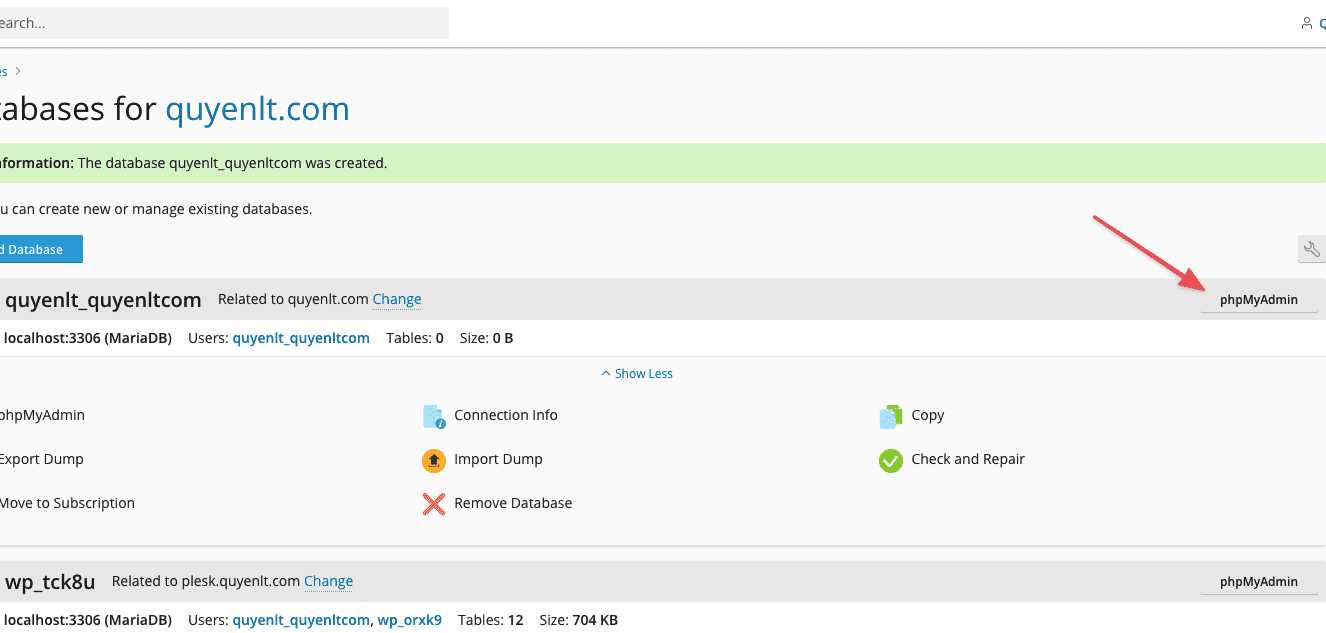1326x633 pixels.
Task: Open the wp_orxk9 user link
Action: 409,620
